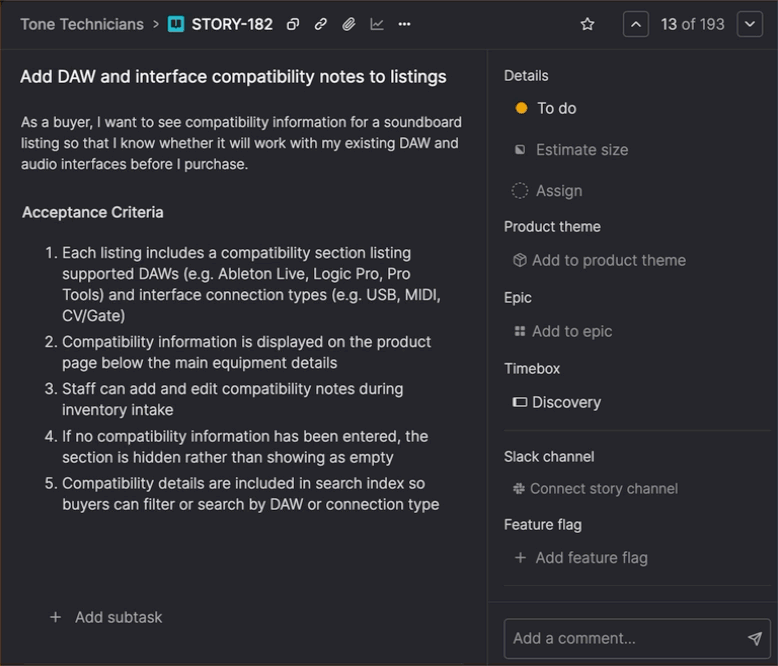Copy the story link via link icon
The height and width of the screenshot is (666, 778).
pyautogui.click(x=321, y=24)
